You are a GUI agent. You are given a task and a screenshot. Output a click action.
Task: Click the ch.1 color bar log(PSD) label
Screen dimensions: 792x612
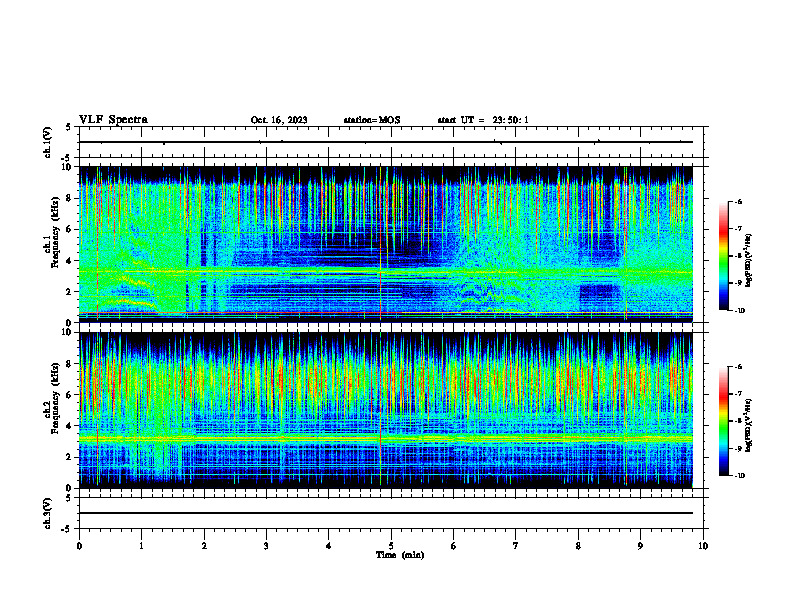tap(749, 261)
